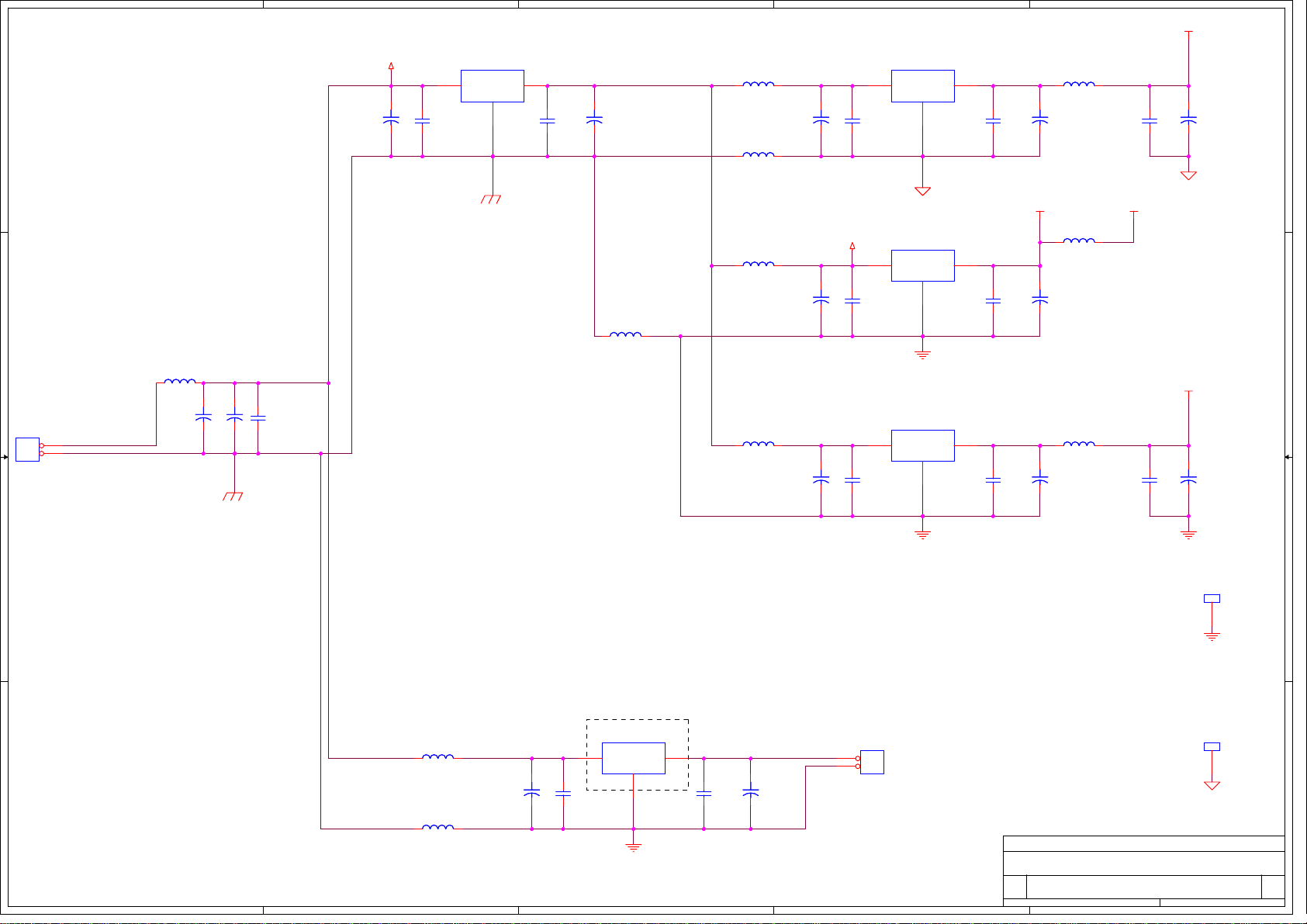Click the supply rail symbol above the lowest regulator's output
1307x924 pixels.
[1188, 392]
